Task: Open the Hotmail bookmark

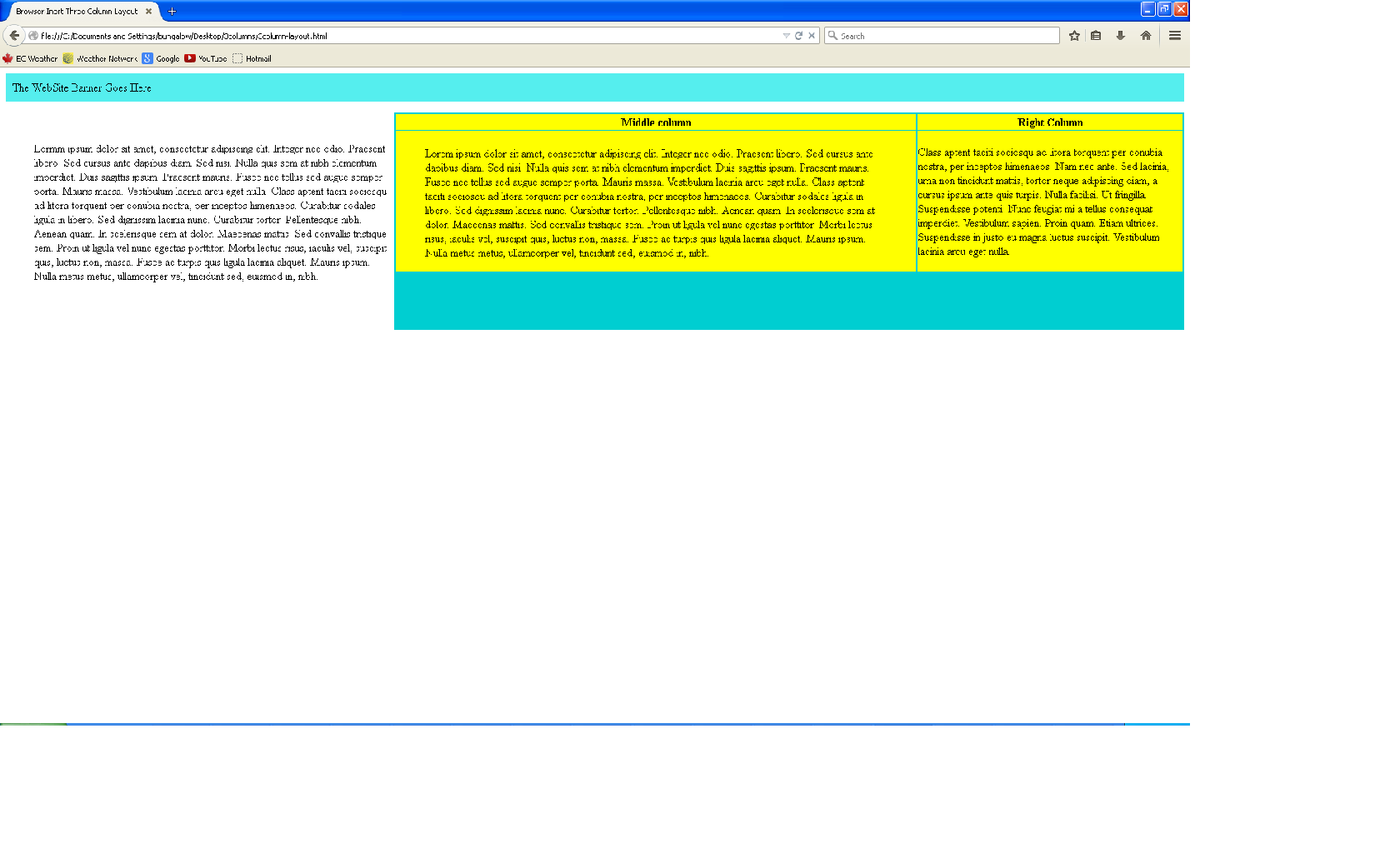Action: 252,58
